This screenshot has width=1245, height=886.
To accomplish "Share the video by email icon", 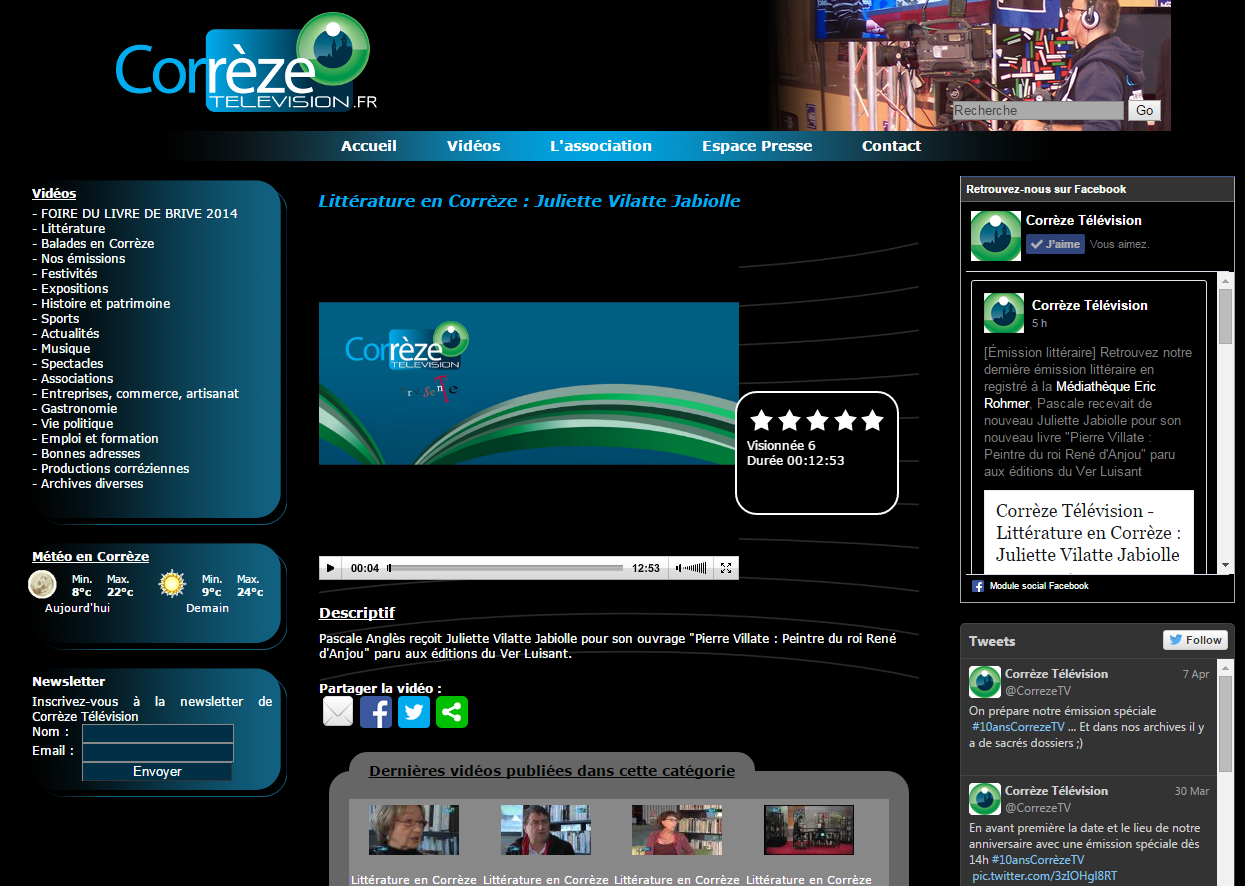I will (338, 712).
